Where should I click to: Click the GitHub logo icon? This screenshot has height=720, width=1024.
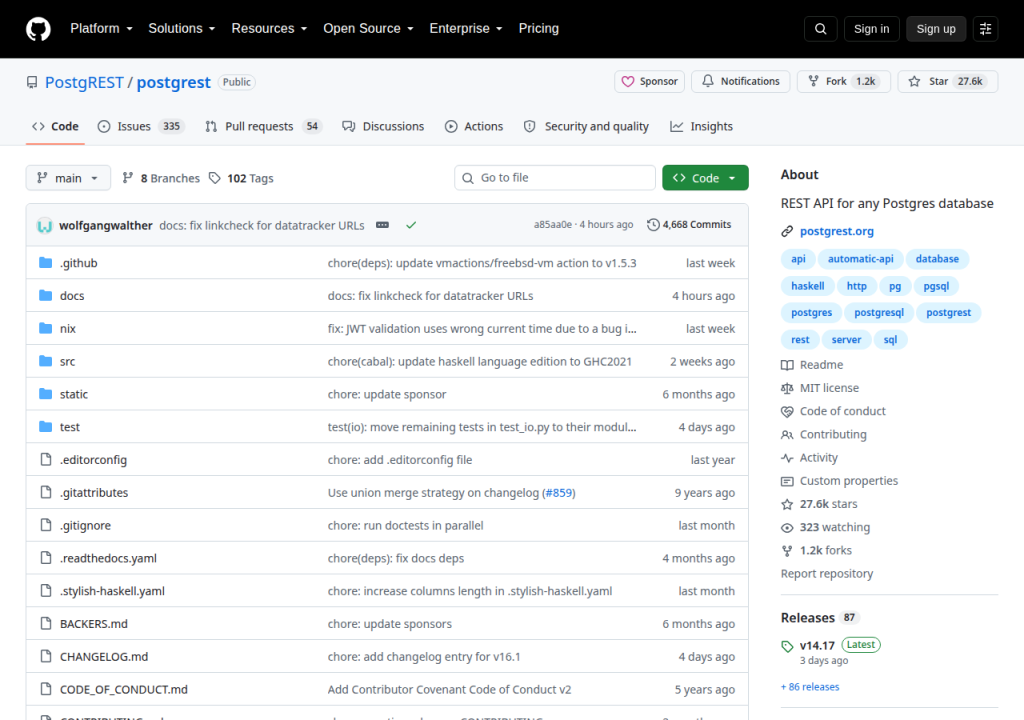[x=38, y=29]
